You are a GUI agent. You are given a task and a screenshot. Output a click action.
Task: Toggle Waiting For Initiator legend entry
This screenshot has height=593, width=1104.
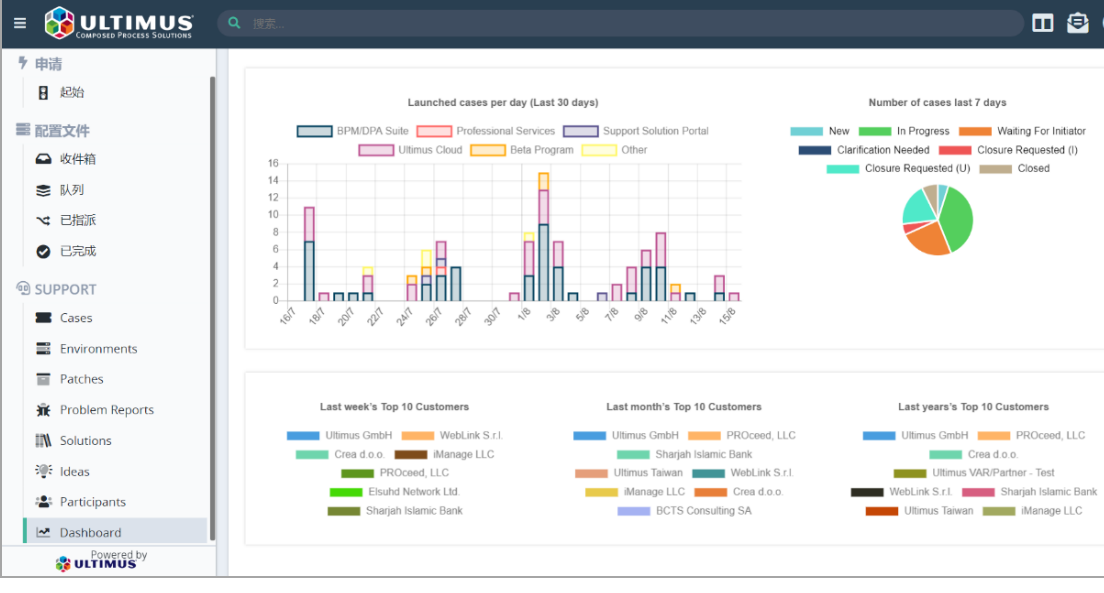click(x=1022, y=131)
